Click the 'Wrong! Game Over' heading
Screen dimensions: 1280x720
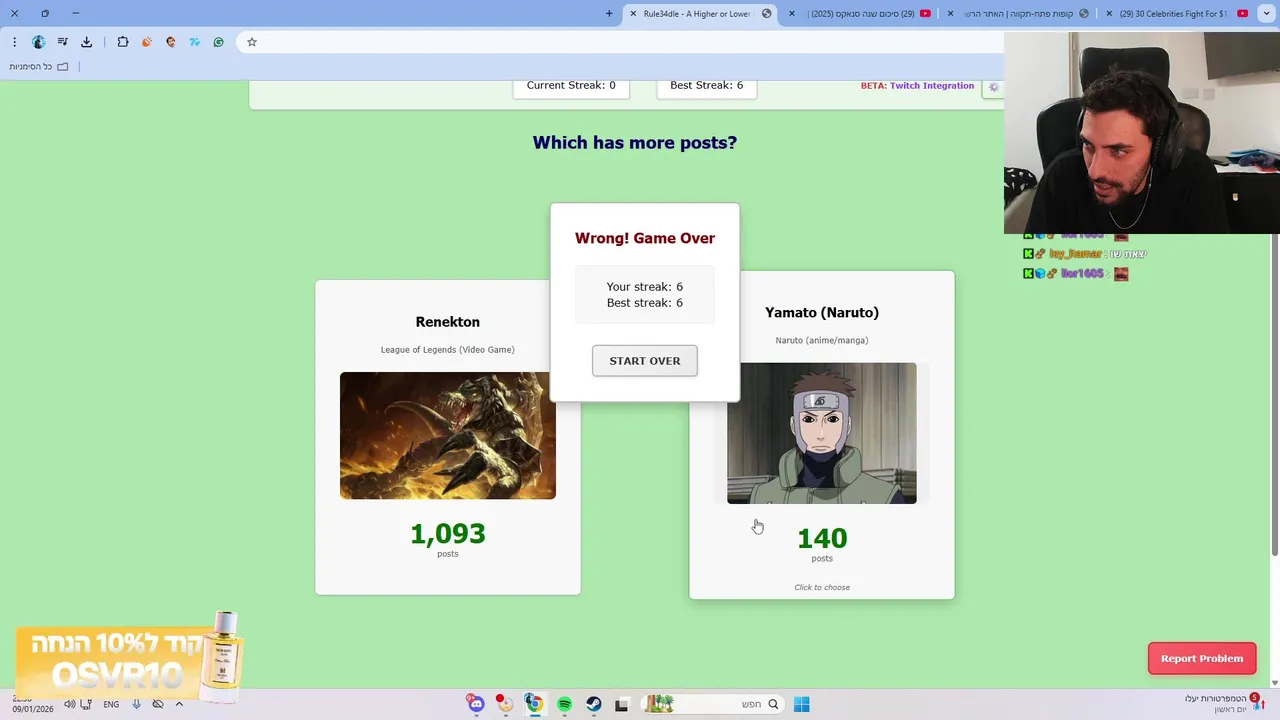pos(644,238)
